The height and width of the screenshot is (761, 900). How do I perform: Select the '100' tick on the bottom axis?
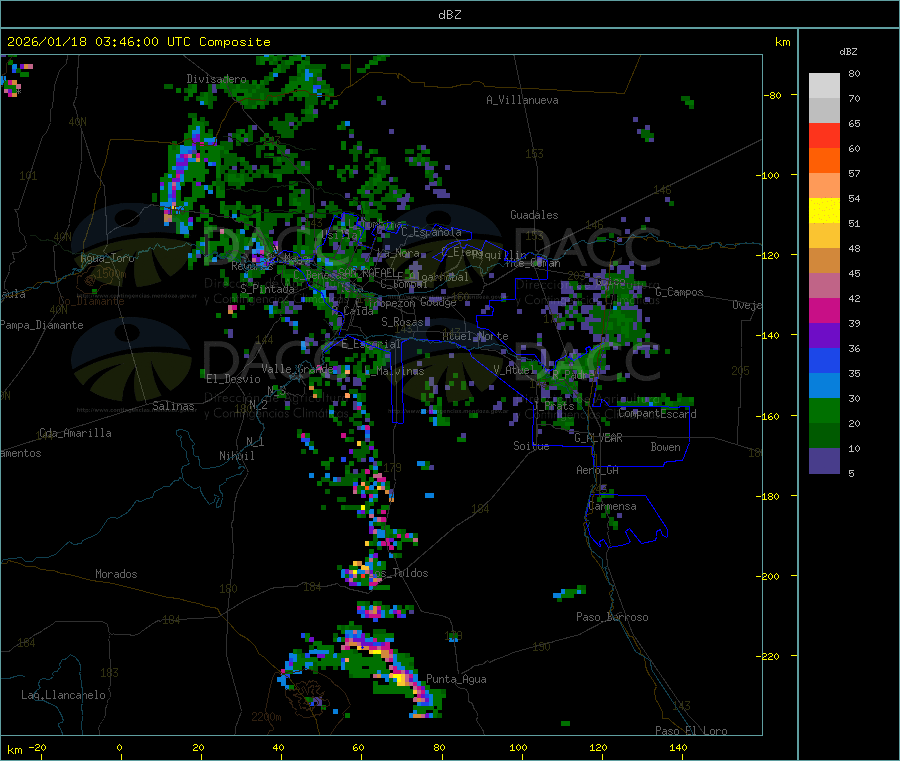(518, 747)
